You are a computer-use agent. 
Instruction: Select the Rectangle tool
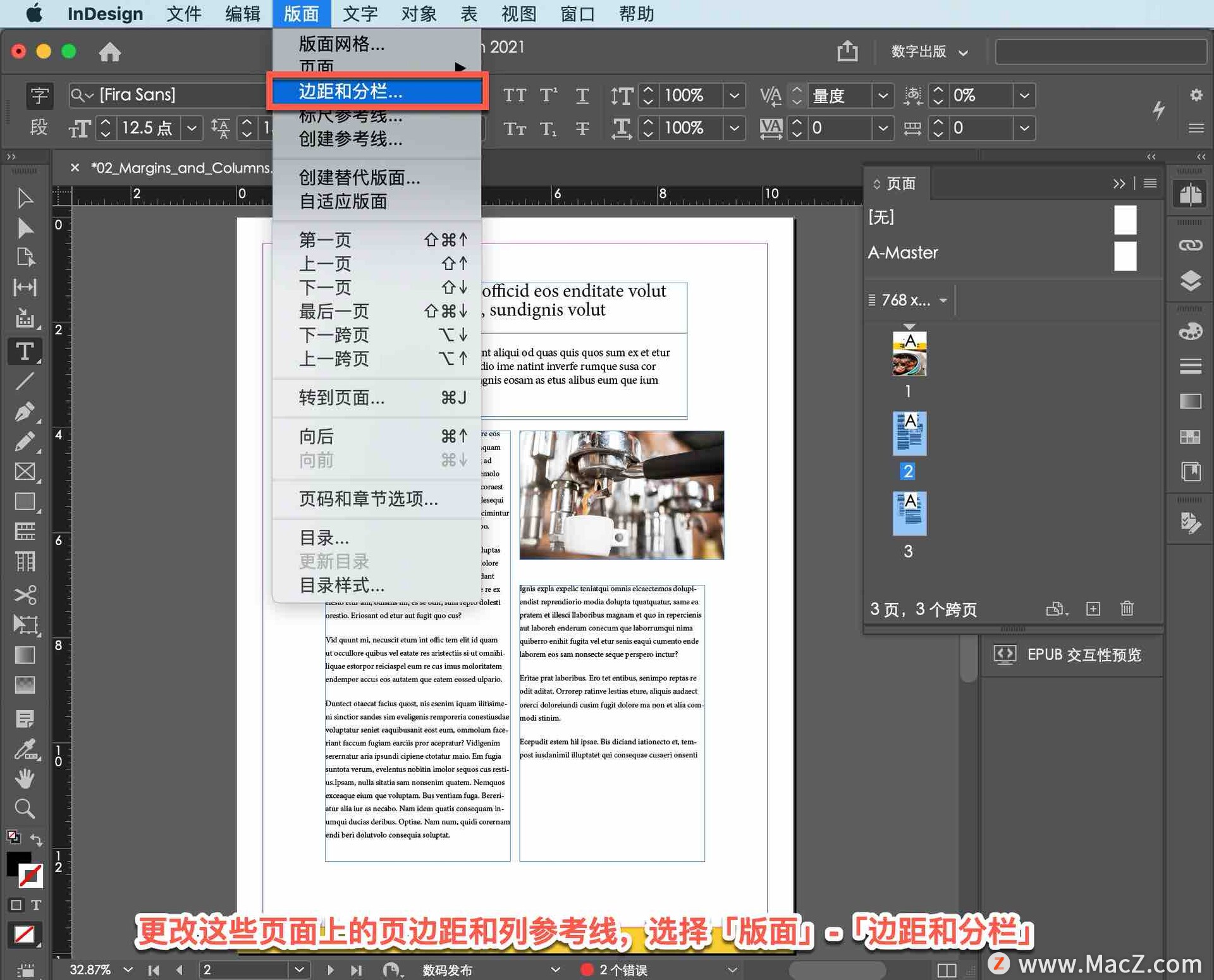[25, 501]
